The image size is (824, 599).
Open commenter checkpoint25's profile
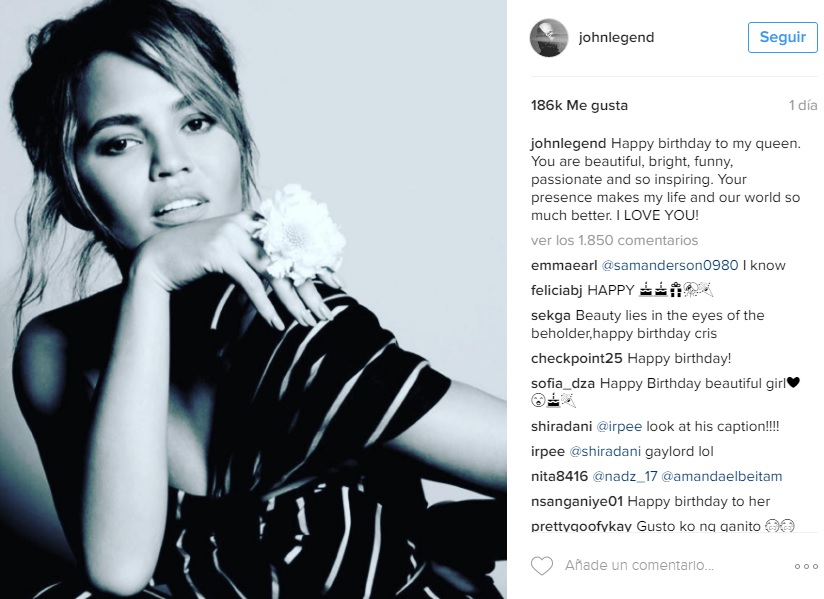[576, 358]
